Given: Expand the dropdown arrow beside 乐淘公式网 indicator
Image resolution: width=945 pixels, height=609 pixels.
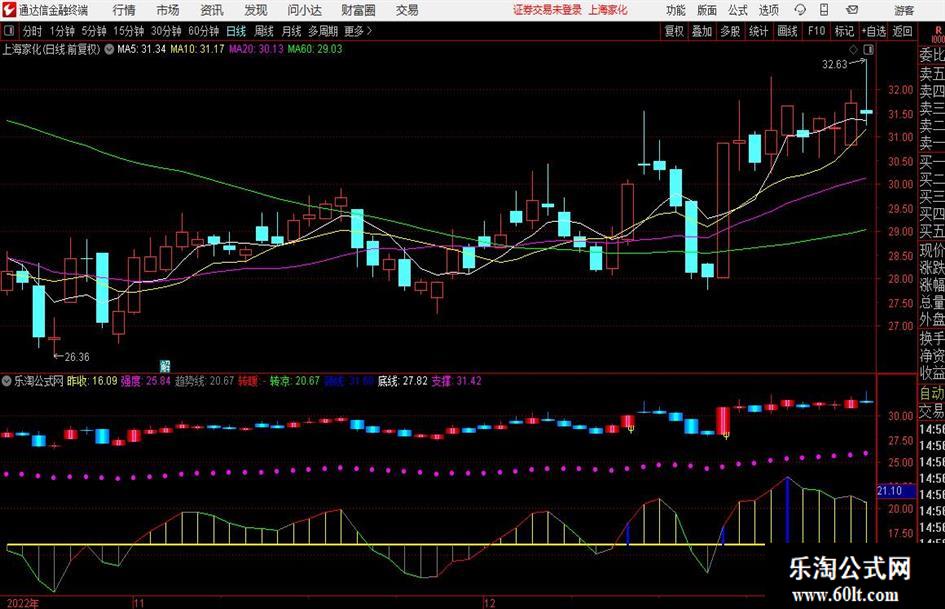Looking at the screenshot, I should [7, 381].
